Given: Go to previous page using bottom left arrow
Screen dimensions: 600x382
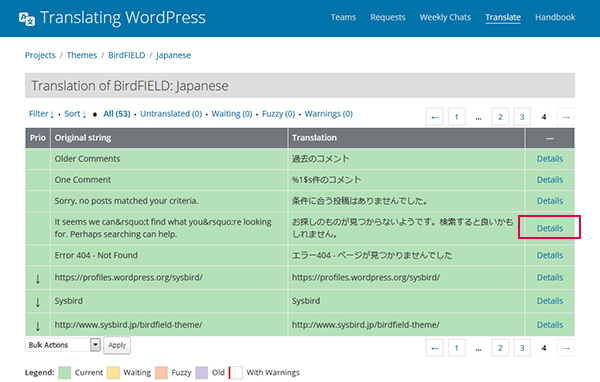Looking at the screenshot, I should [x=435, y=348].
